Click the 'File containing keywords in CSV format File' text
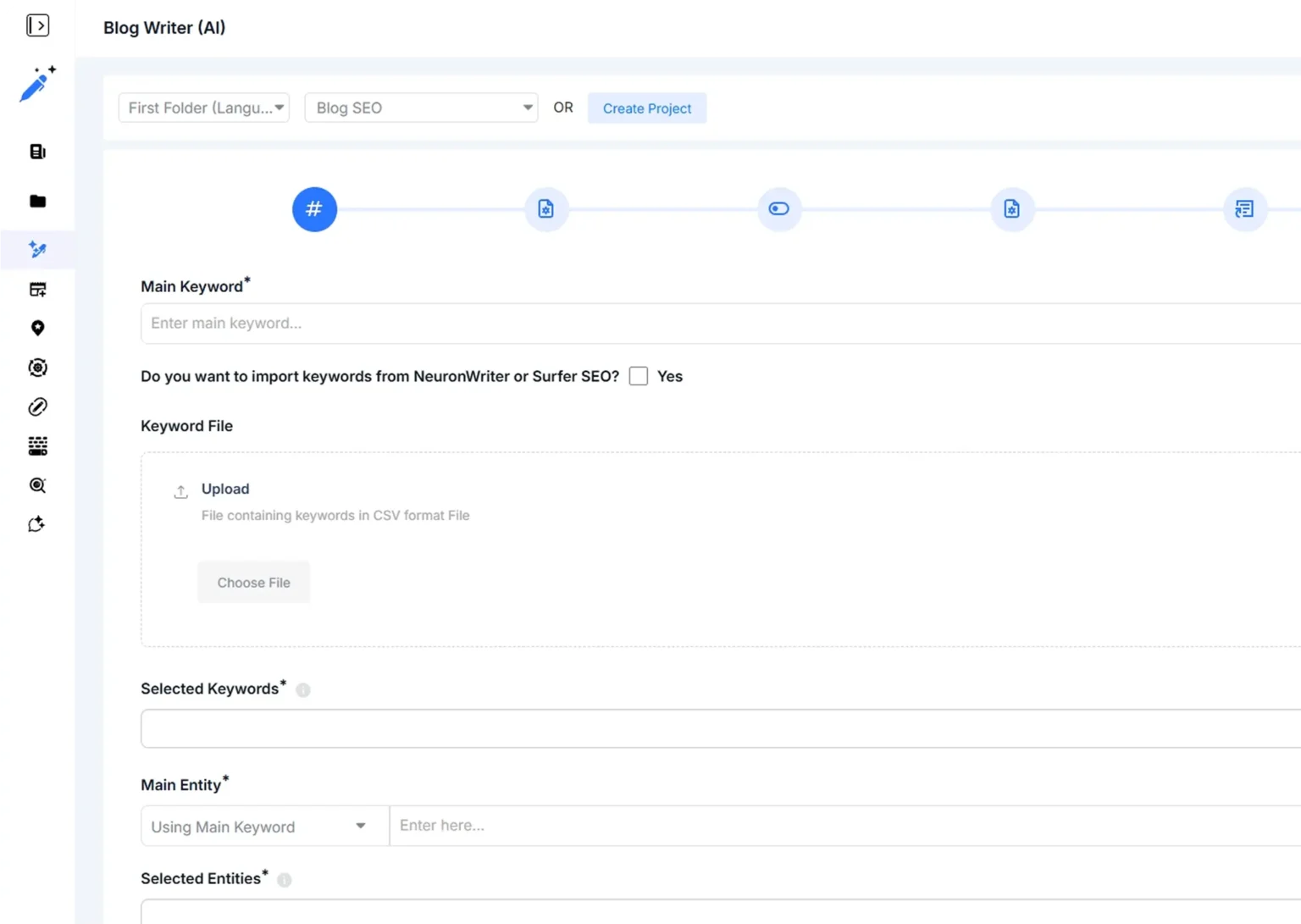1301x924 pixels. [x=335, y=515]
